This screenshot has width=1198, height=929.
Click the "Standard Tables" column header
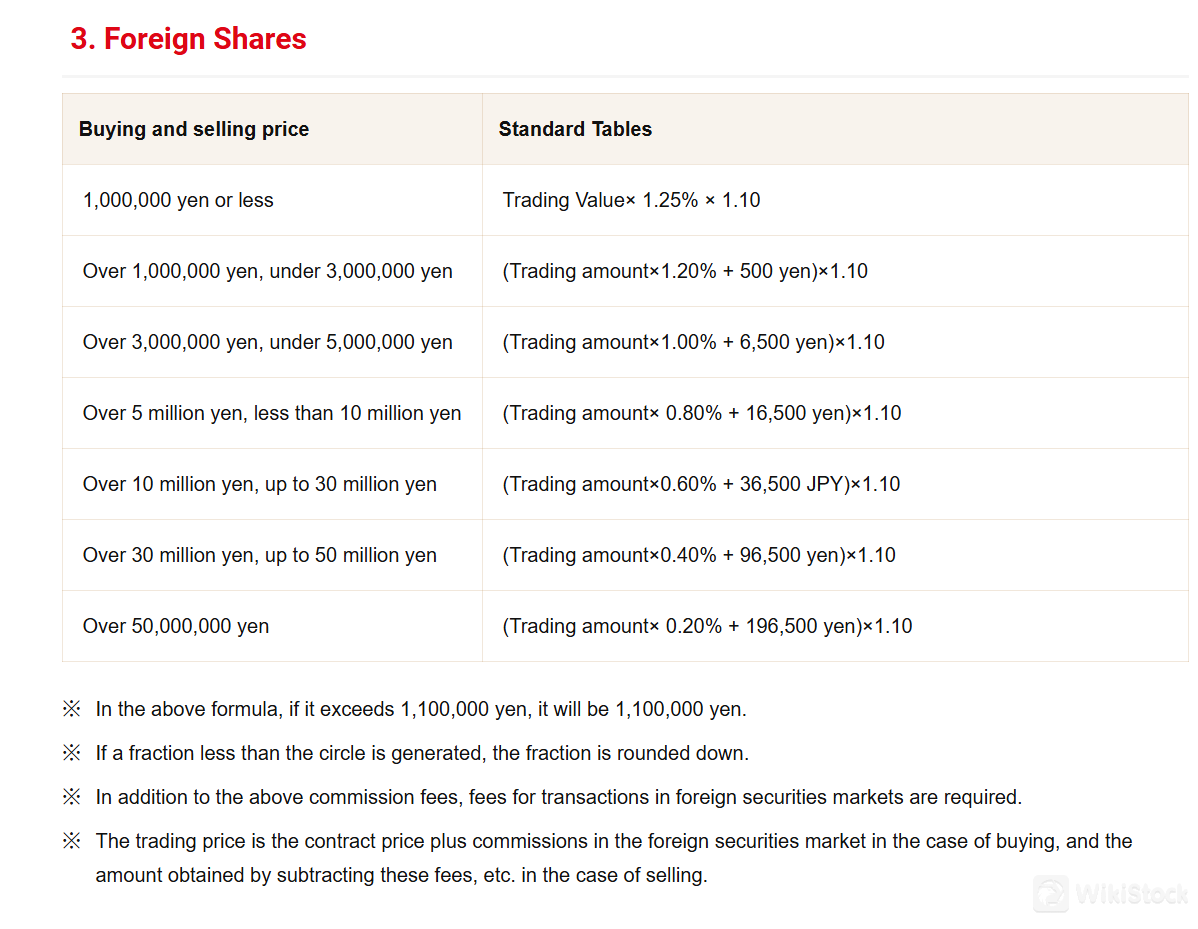point(575,129)
